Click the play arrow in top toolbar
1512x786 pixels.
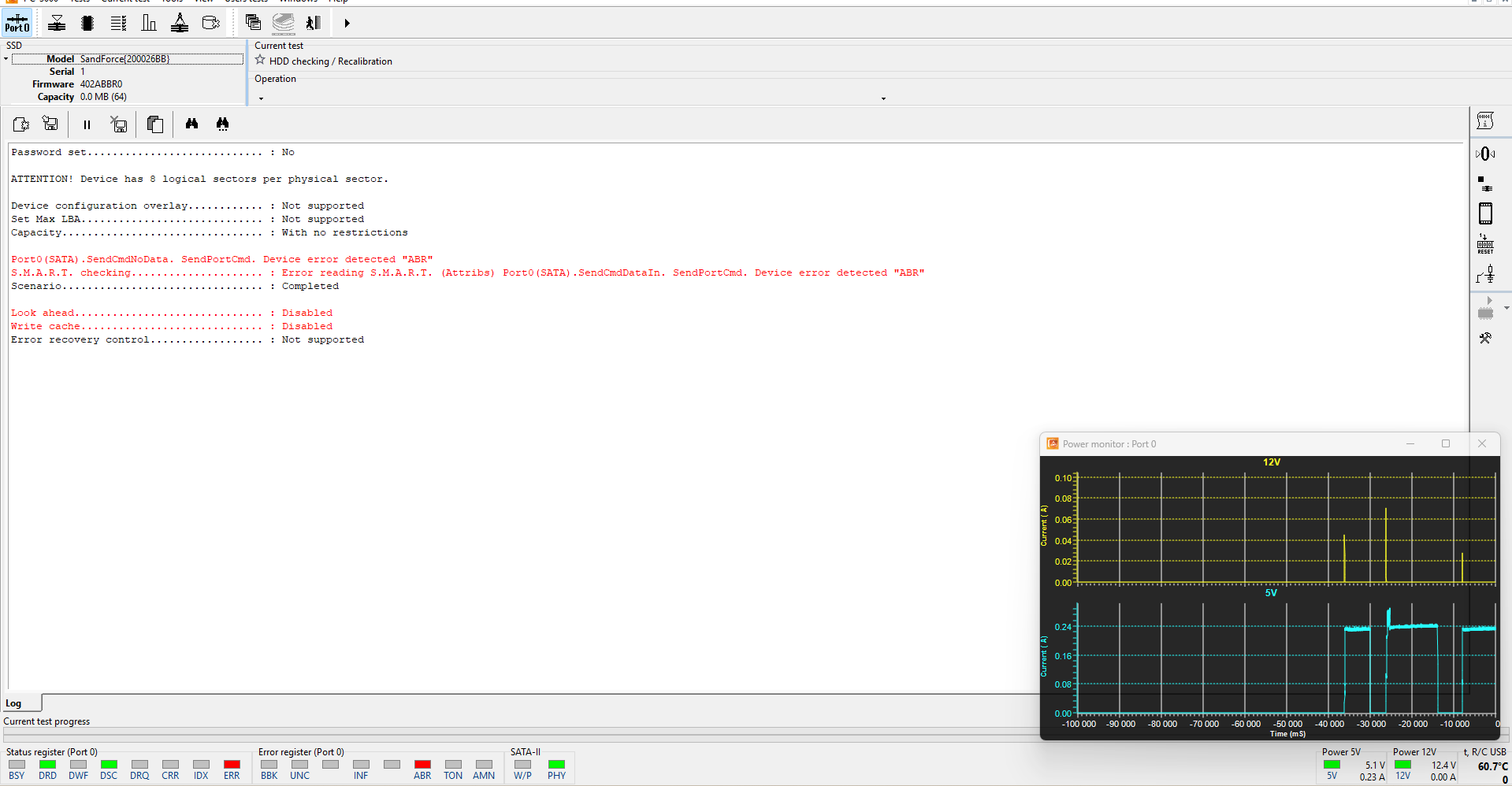click(x=347, y=24)
